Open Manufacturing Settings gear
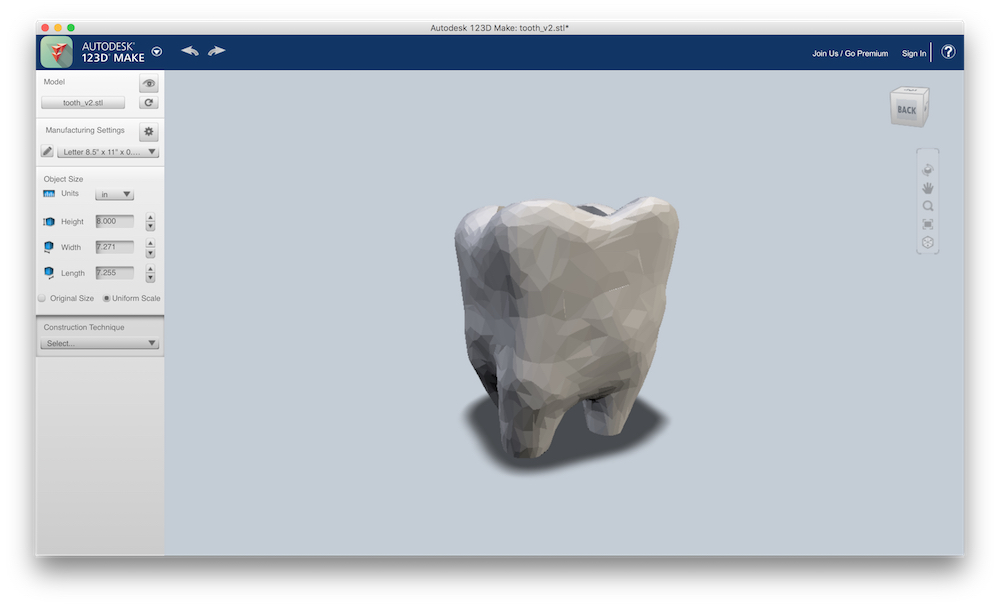The image size is (1000, 607). coord(149,131)
